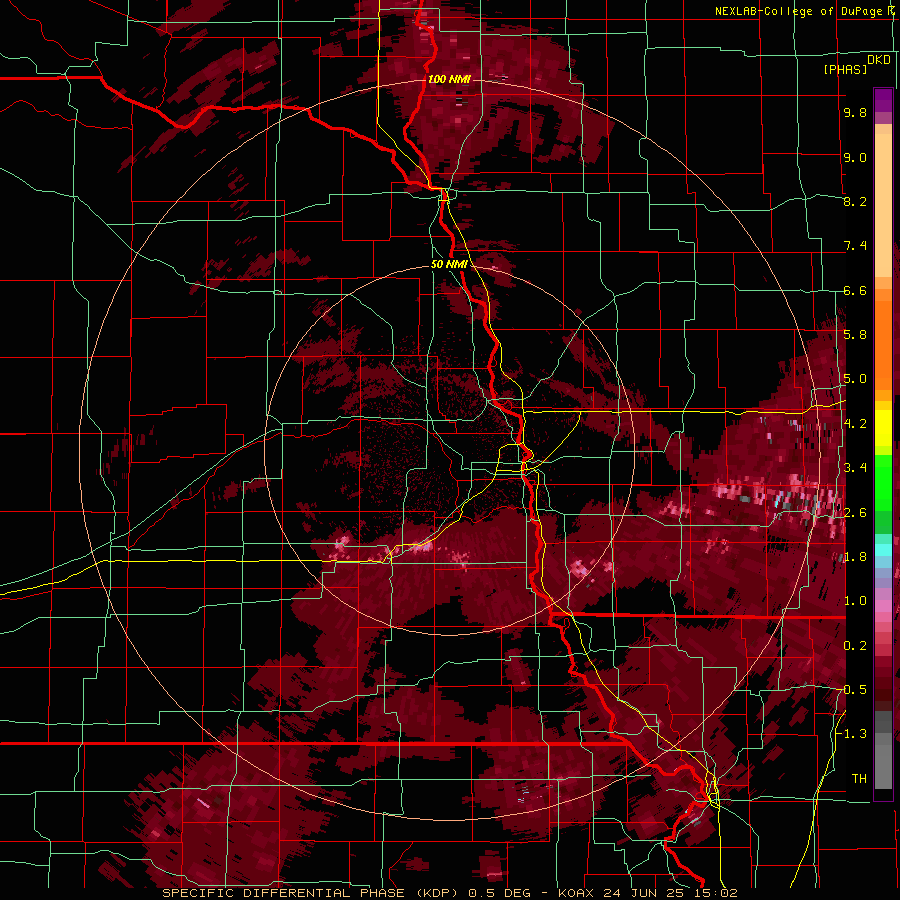The width and height of the screenshot is (900, 900).
Task: Click the 2.6 value on the scale
Action: pos(855,513)
